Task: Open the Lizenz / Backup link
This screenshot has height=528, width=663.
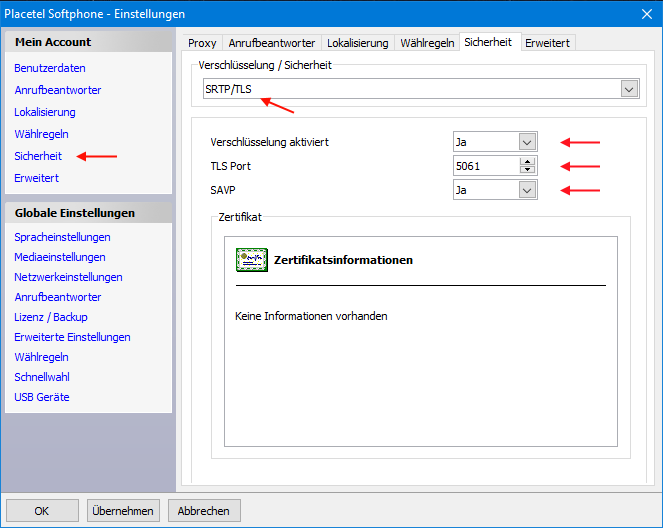Action: click(51, 317)
